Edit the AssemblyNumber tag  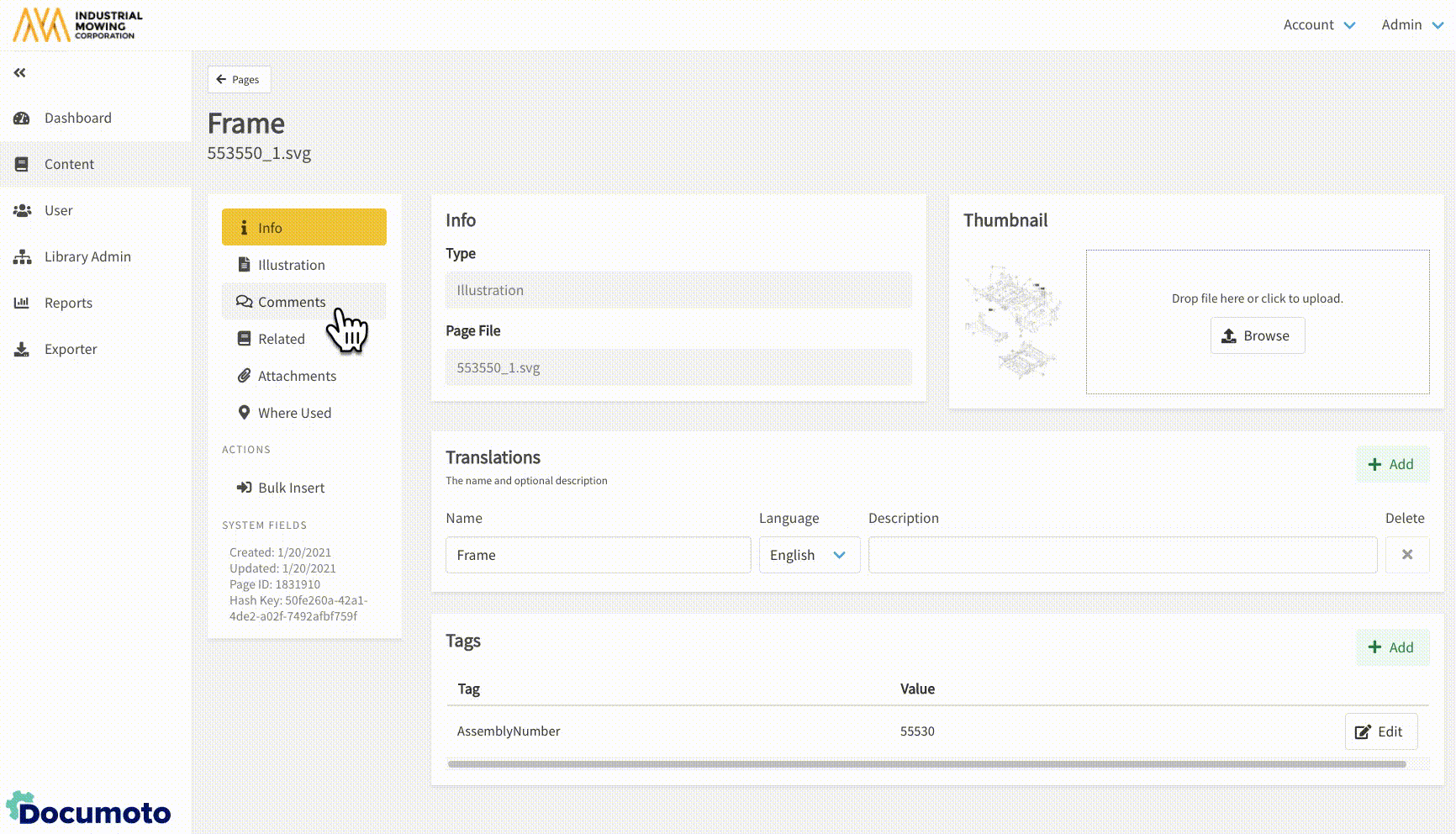pos(1380,731)
